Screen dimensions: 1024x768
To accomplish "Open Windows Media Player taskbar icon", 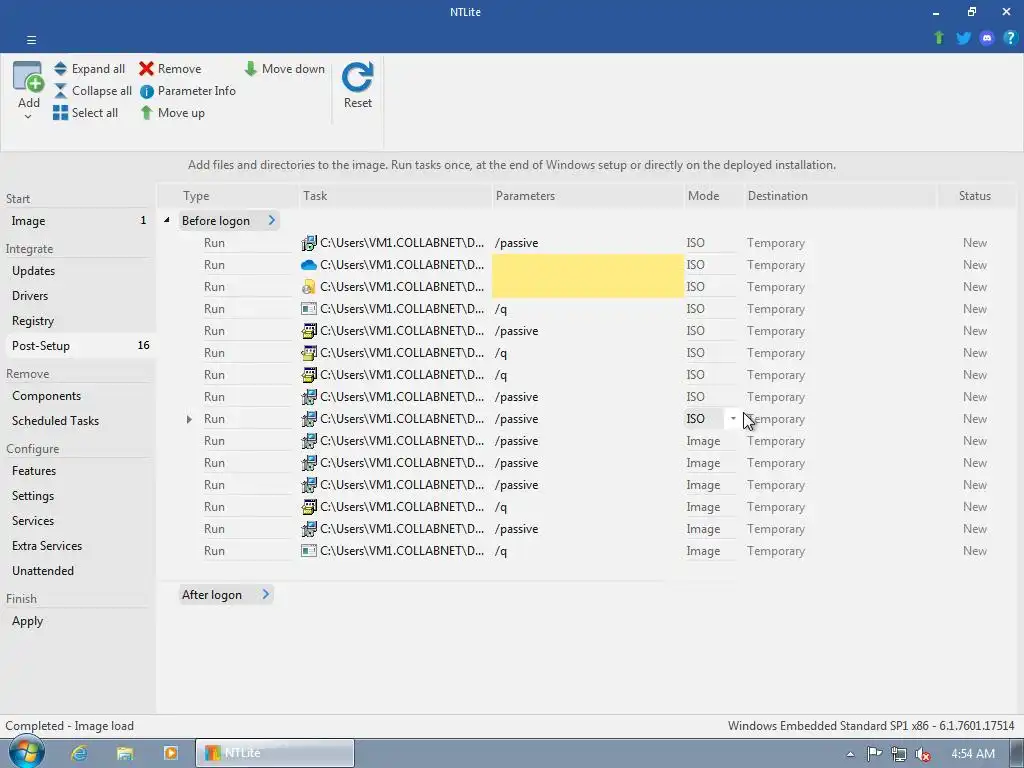I will (170, 753).
